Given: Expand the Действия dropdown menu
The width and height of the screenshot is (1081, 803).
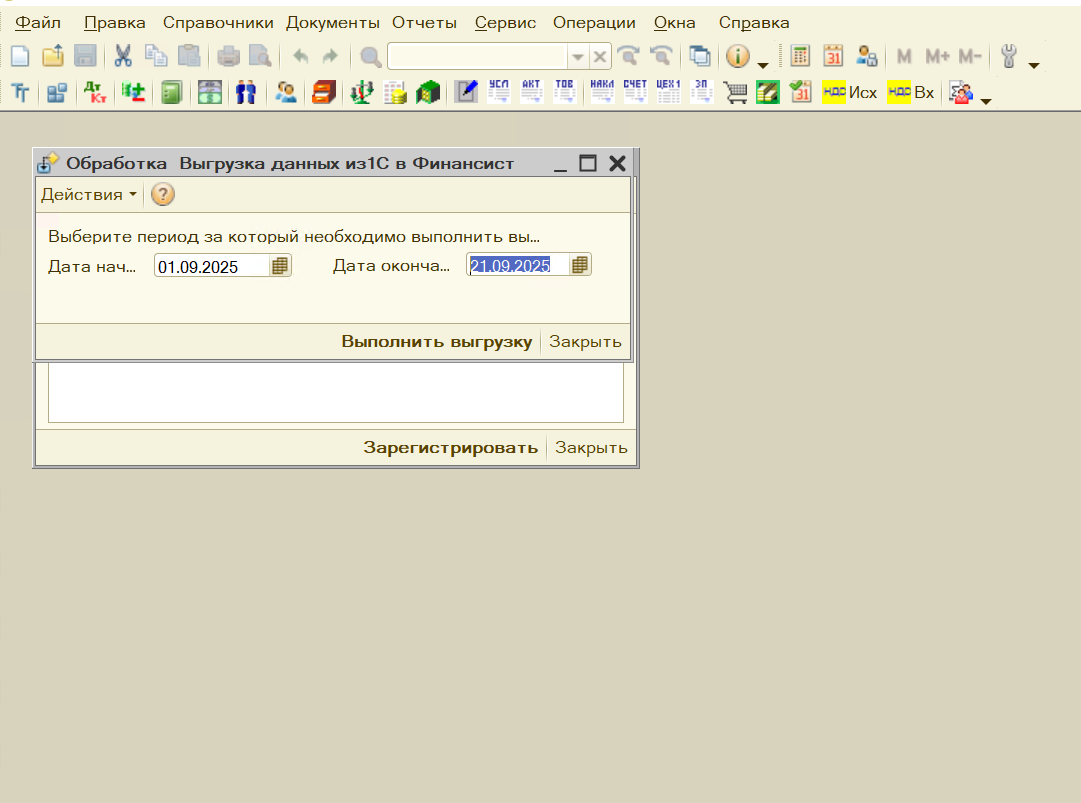Looking at the screenshot, I should tap(88, 195).
